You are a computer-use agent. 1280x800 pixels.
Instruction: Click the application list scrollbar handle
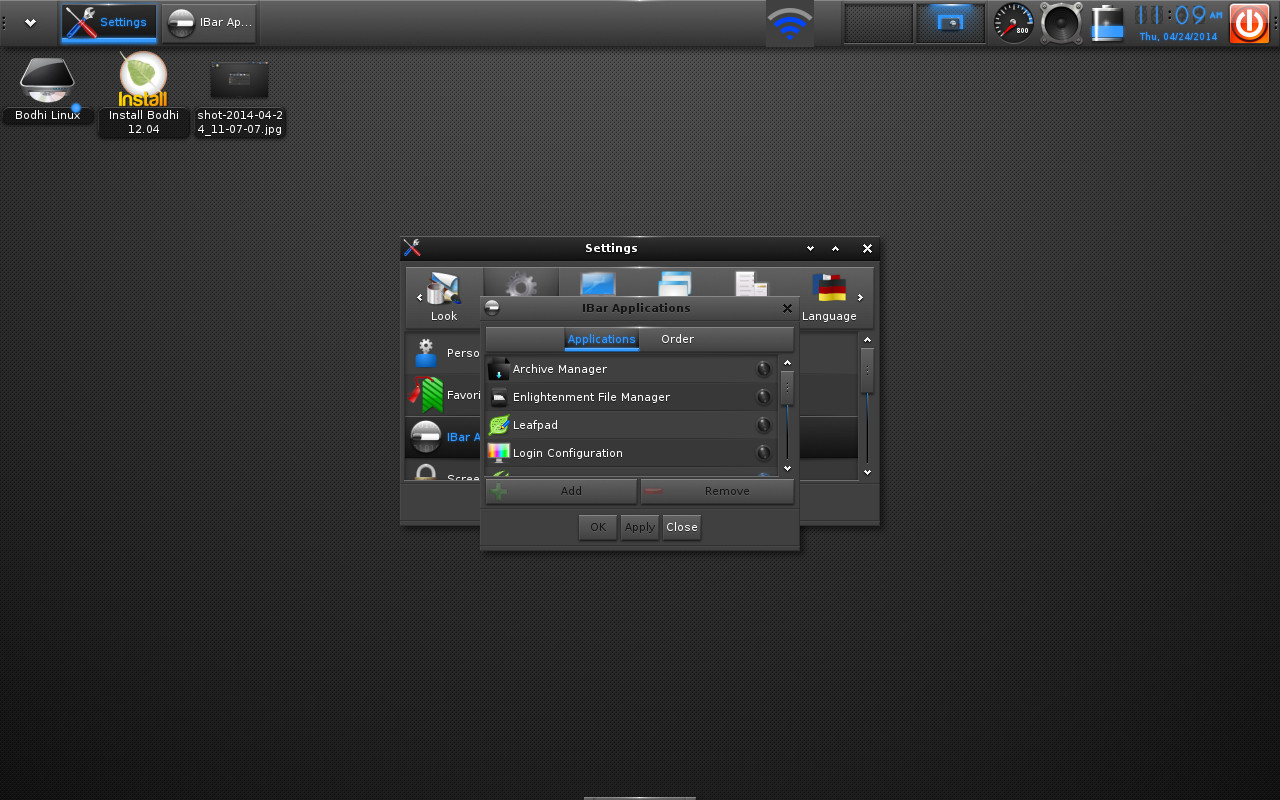(787, 387)
